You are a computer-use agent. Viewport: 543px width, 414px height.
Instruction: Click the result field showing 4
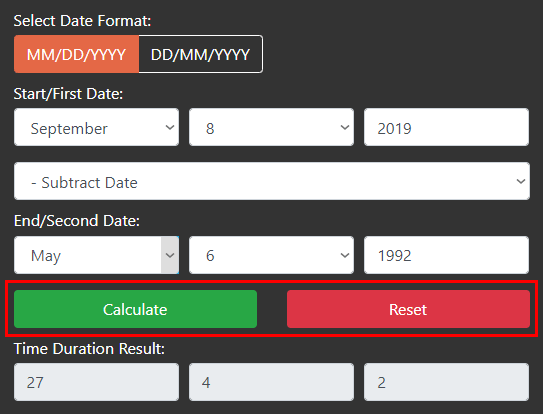(271, 382)
